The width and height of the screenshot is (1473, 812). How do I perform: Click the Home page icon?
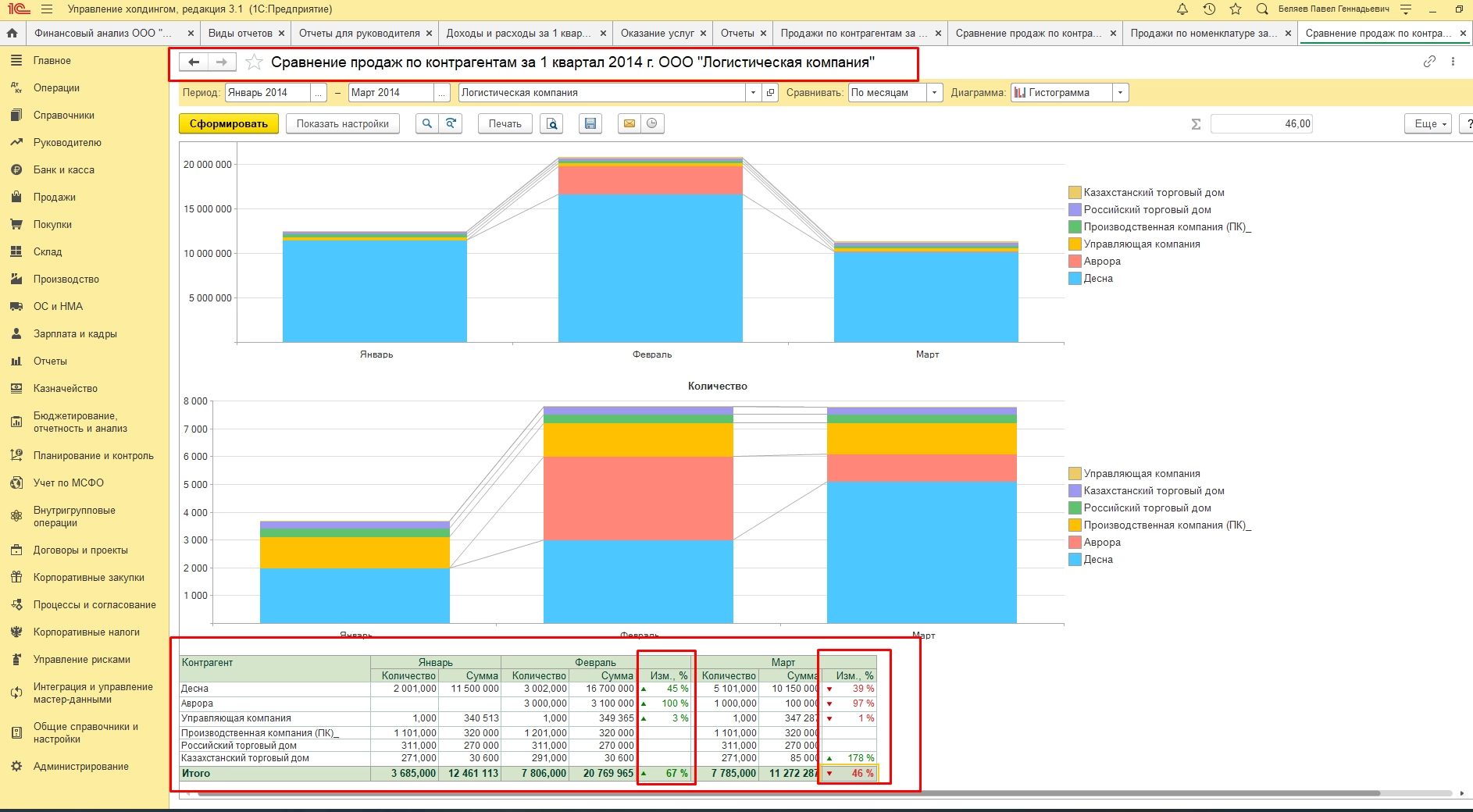12,34
